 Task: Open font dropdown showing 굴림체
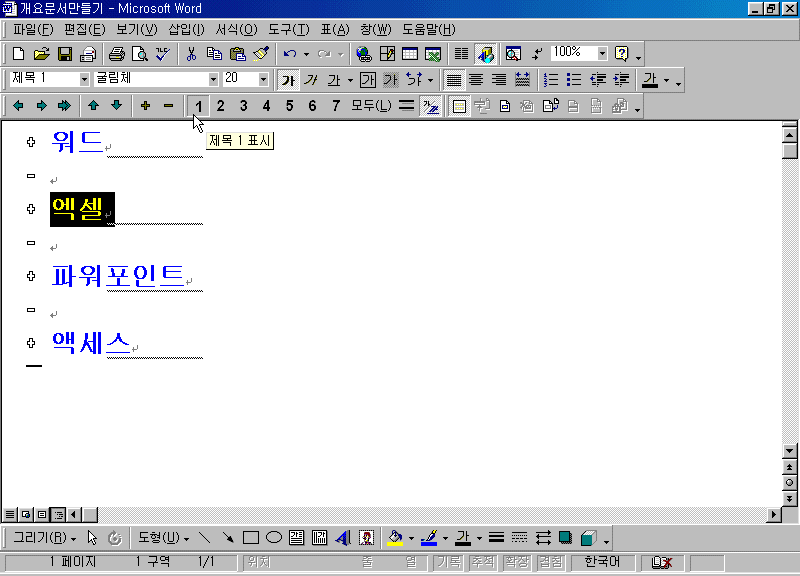pos(213,79)
